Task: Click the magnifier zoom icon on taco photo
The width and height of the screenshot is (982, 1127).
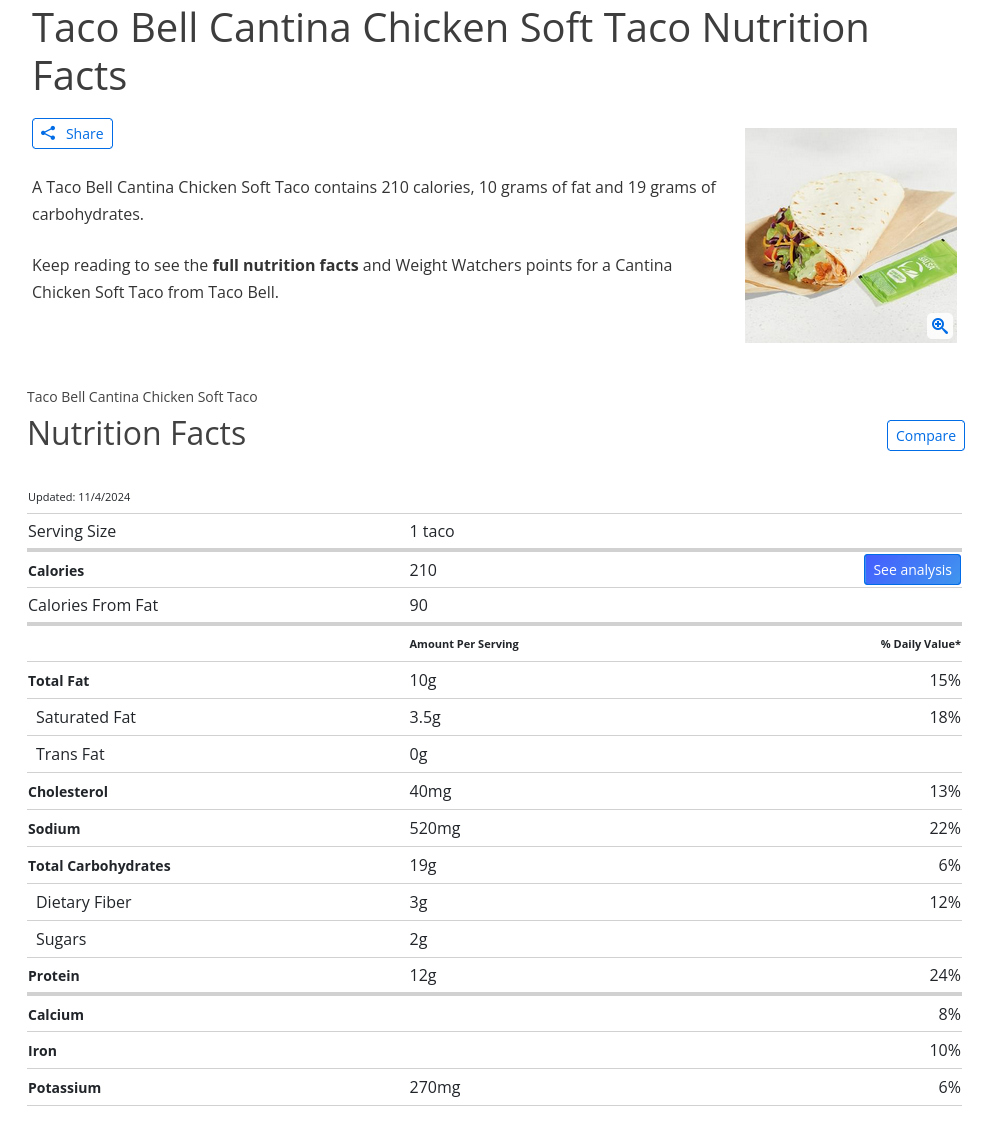Action: coord(939,325)
